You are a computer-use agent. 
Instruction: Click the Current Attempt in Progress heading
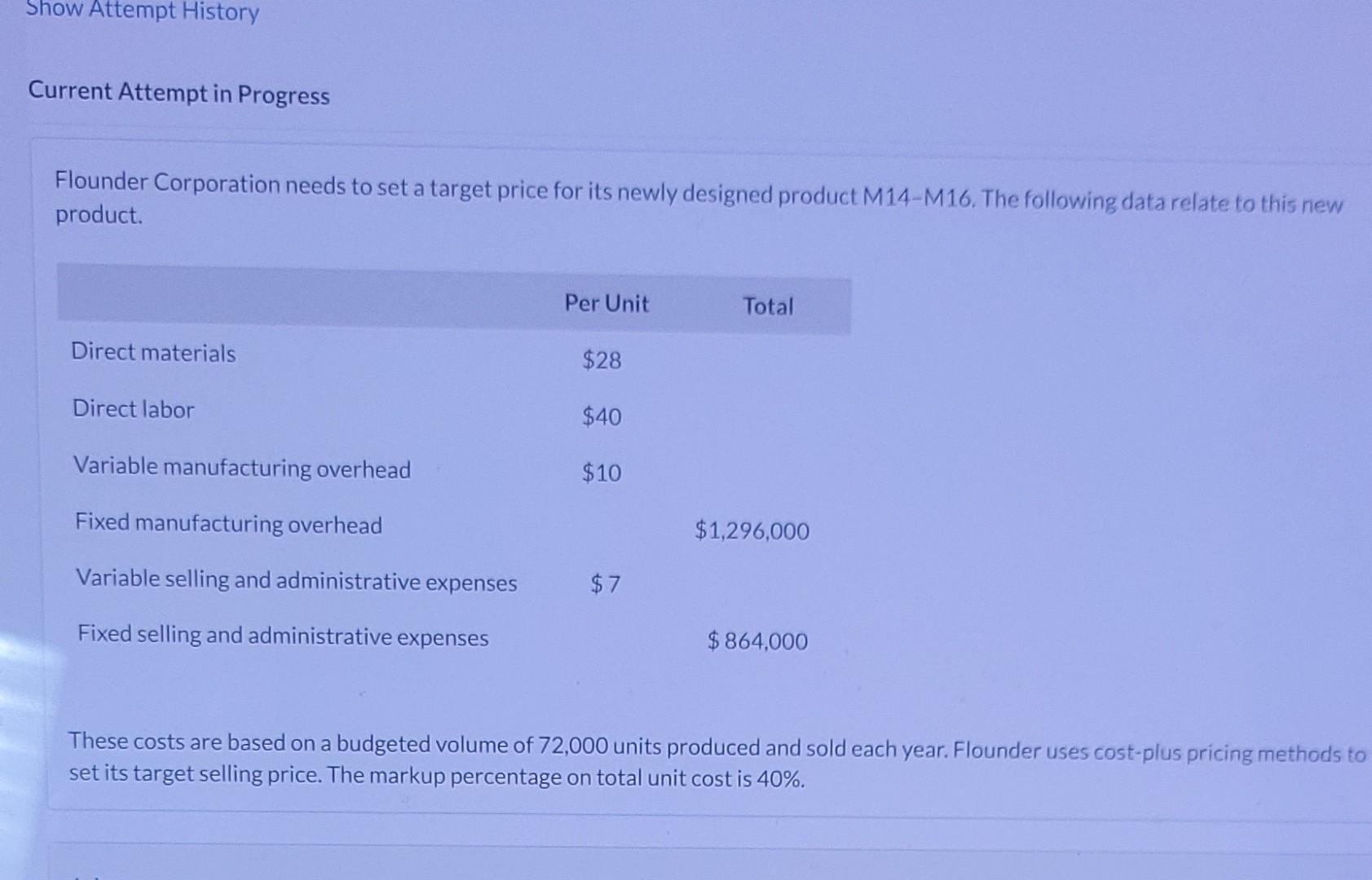click(x=179, y=93)
